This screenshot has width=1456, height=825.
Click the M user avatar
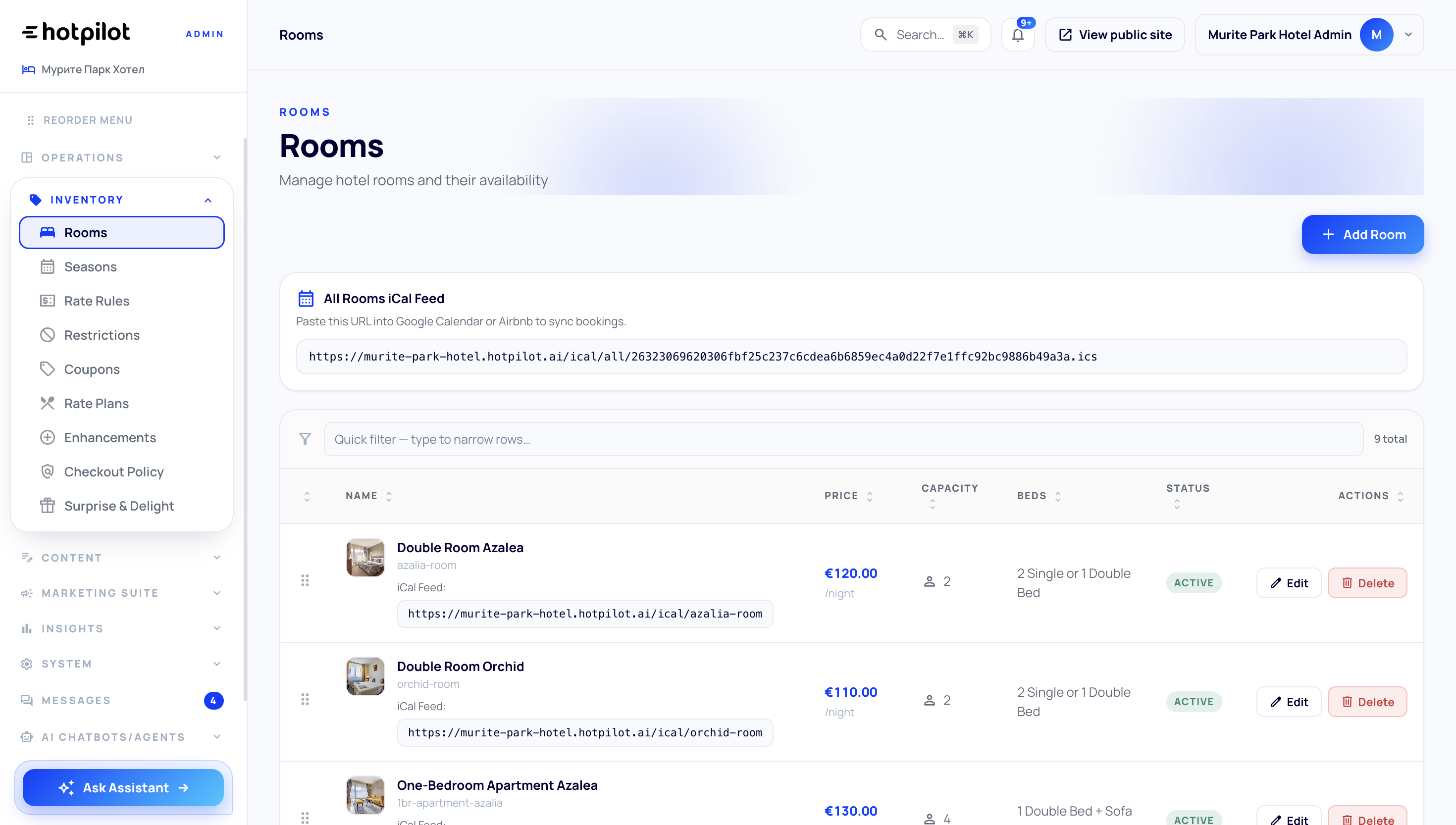tap(1376, 35)
